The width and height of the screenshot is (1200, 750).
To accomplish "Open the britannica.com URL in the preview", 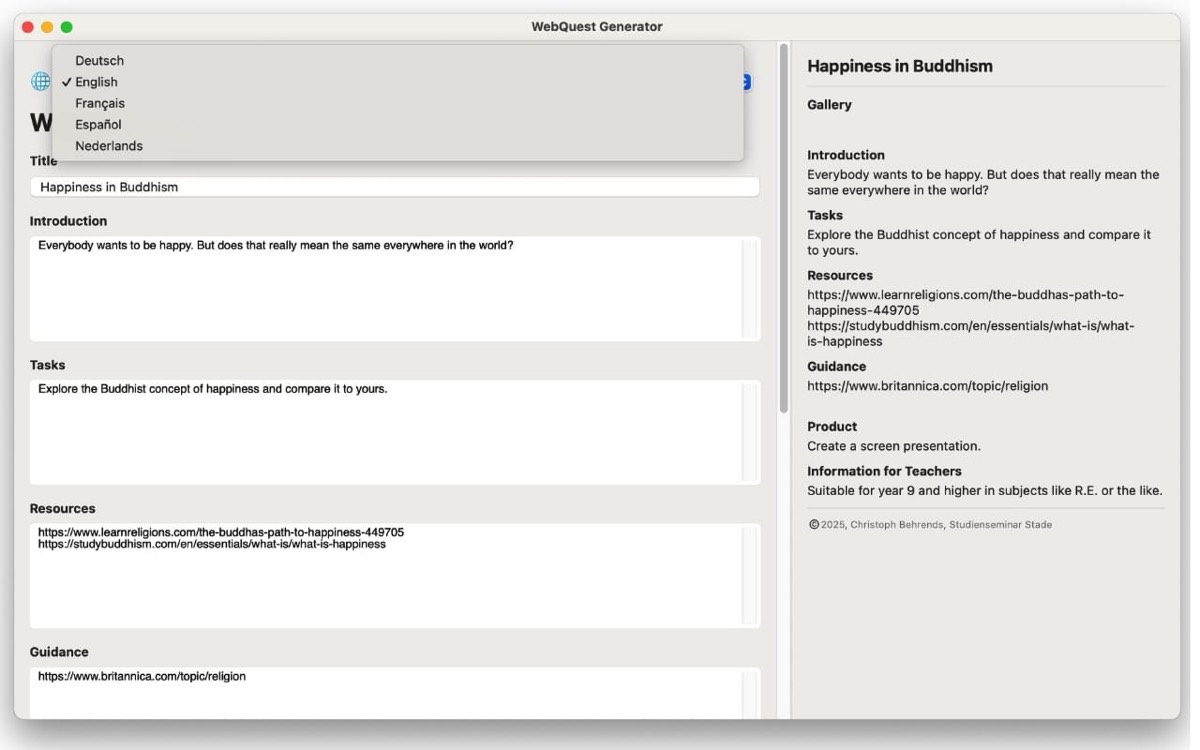I will click(928, 386).
